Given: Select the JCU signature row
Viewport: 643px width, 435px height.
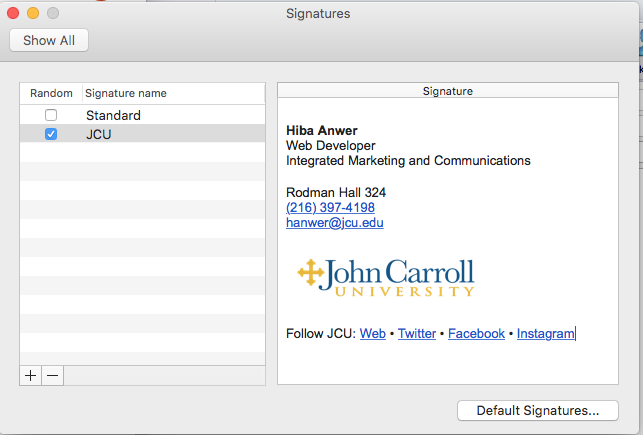Looking at the screenshot, I should coord(142,134).
